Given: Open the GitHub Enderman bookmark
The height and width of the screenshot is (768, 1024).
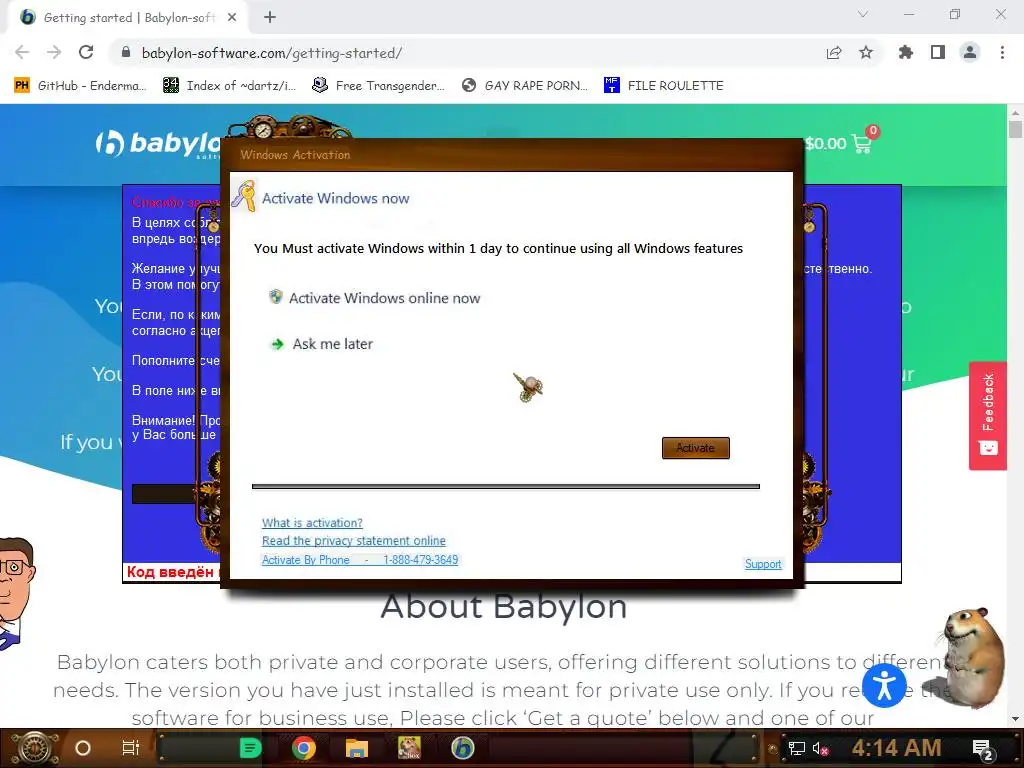Looking at the screenshot, I should coord(80,86).
